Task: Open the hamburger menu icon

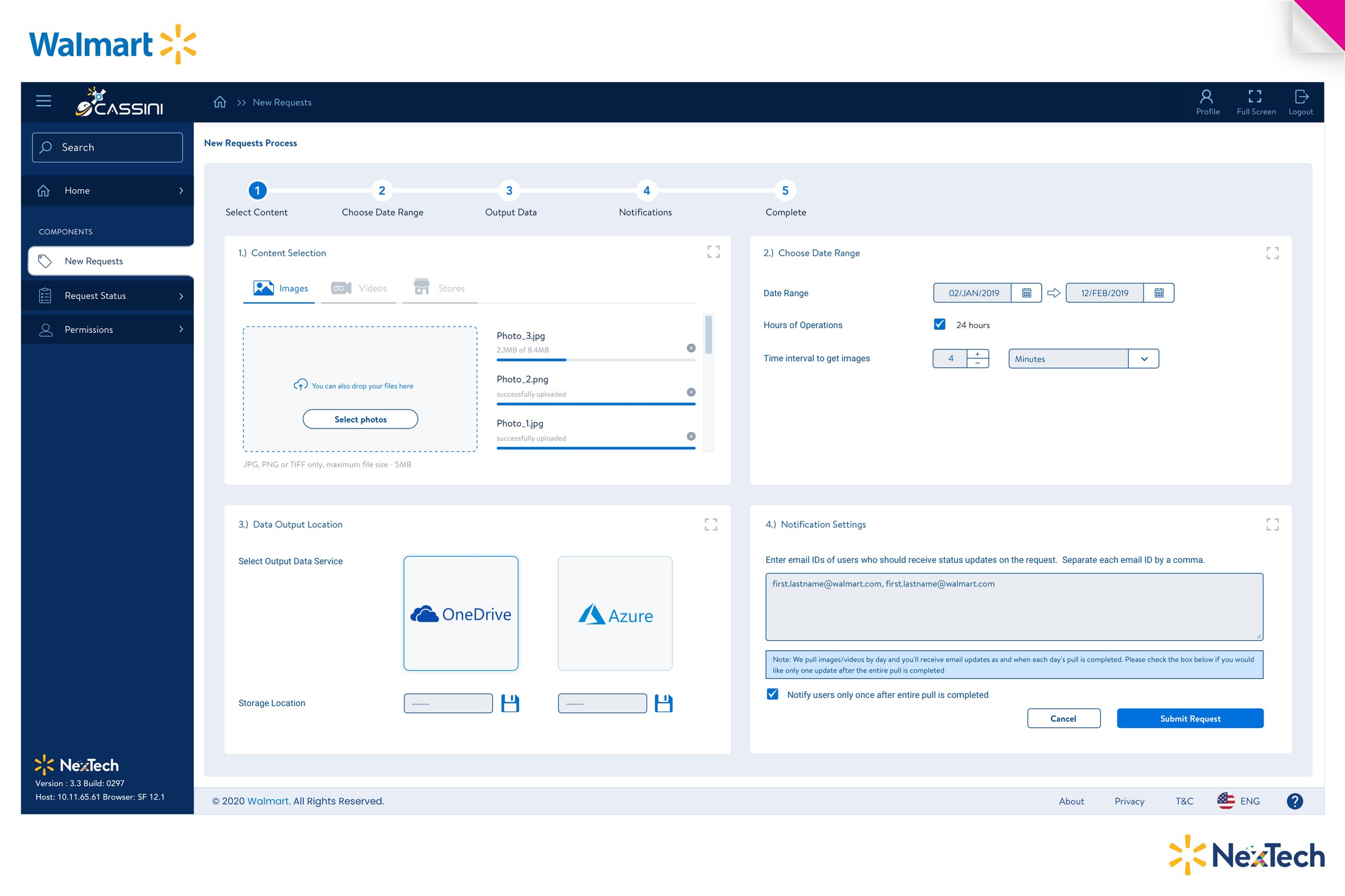Action: pyautogui.click(x=43, y=101)
